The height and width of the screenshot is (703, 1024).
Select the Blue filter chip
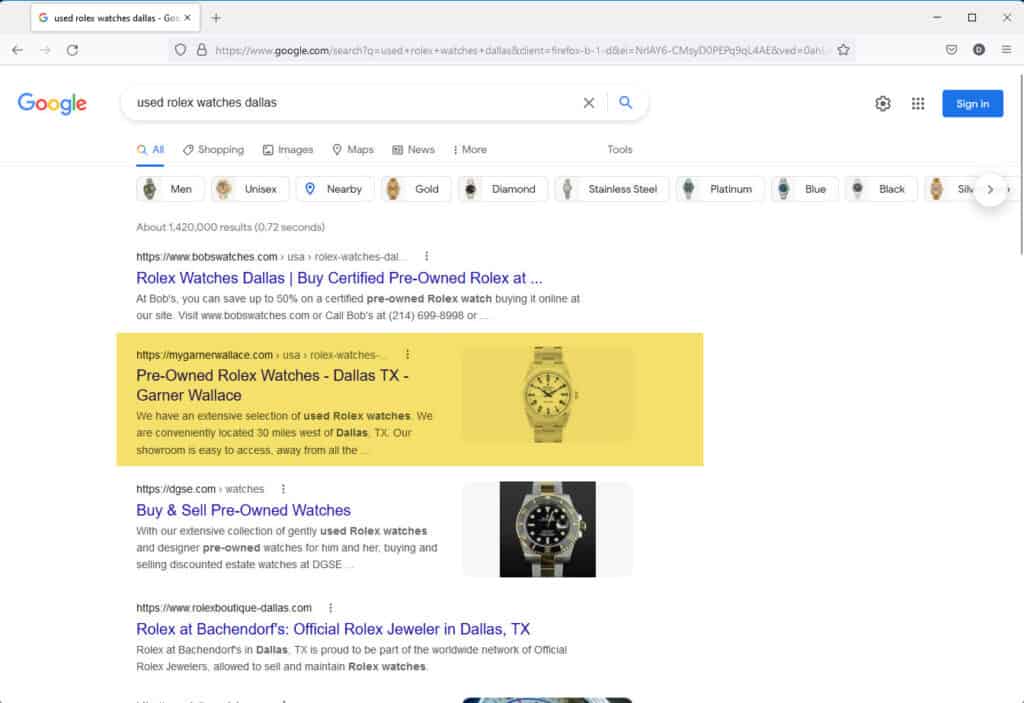click(x=805, y=189)
